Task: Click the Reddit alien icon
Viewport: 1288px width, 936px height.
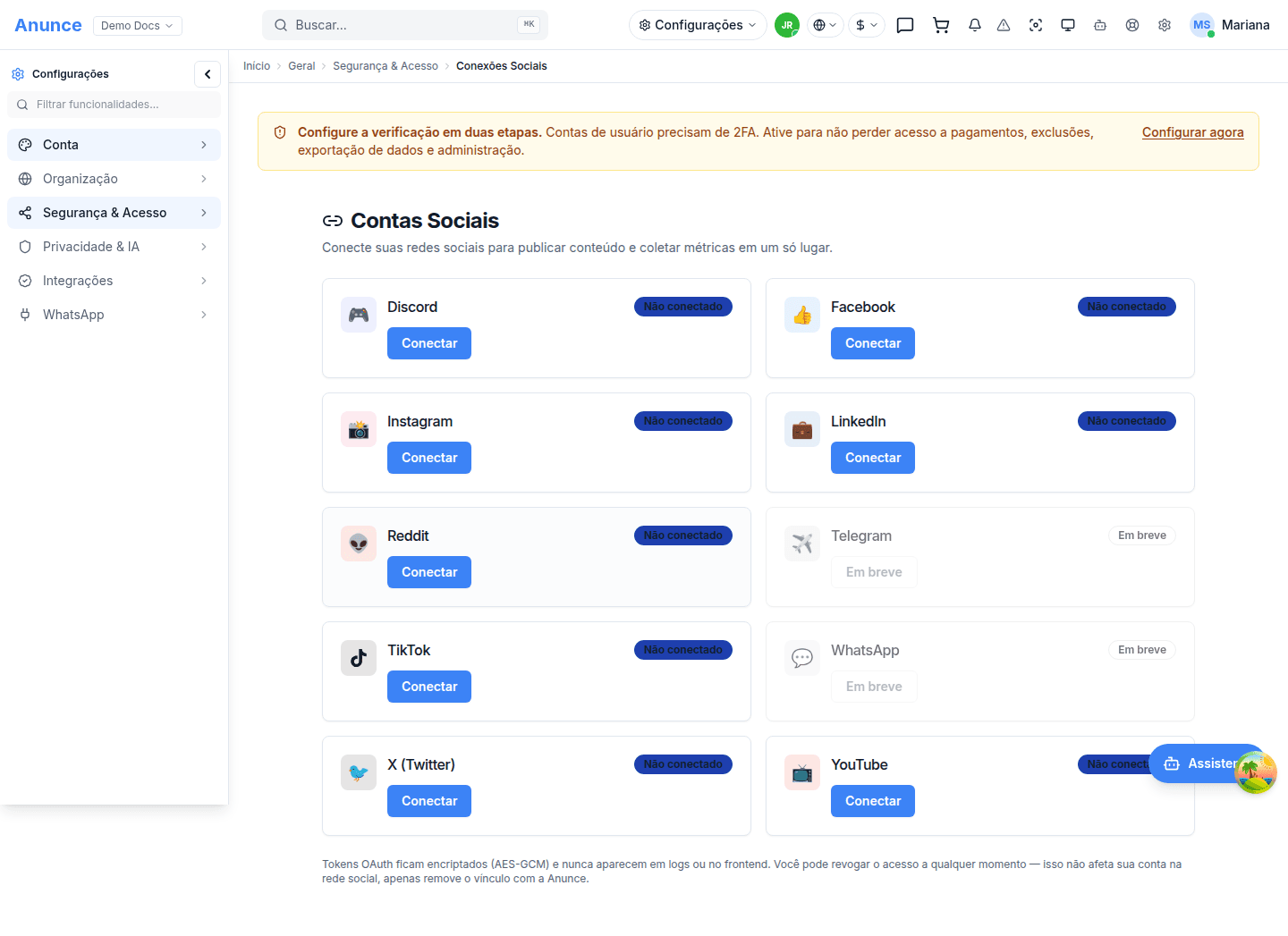Action: [x=359, y=544]
